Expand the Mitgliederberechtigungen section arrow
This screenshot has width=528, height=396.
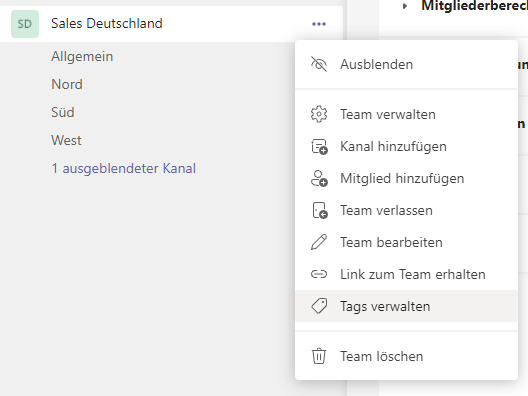point(405,6)
